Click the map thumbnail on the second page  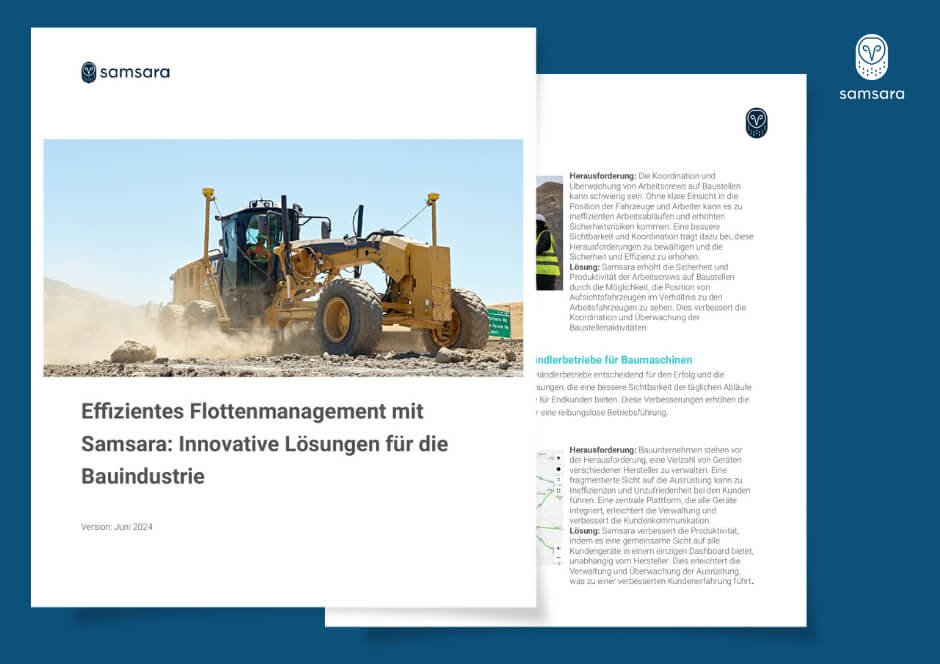[549, 507]
